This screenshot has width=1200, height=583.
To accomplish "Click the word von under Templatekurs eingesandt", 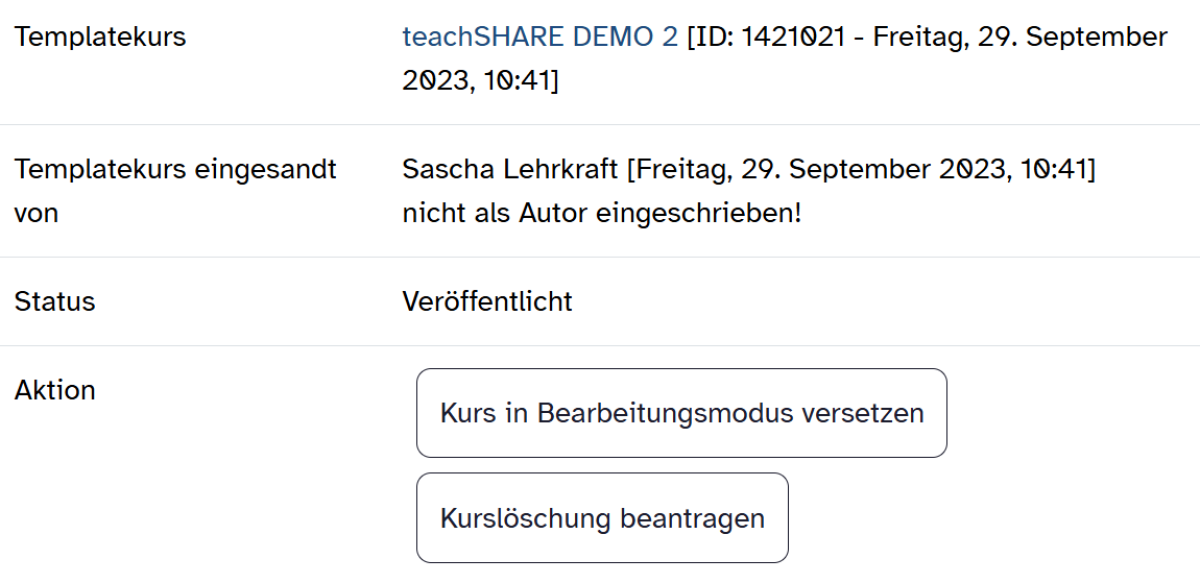I will point(36,214).
